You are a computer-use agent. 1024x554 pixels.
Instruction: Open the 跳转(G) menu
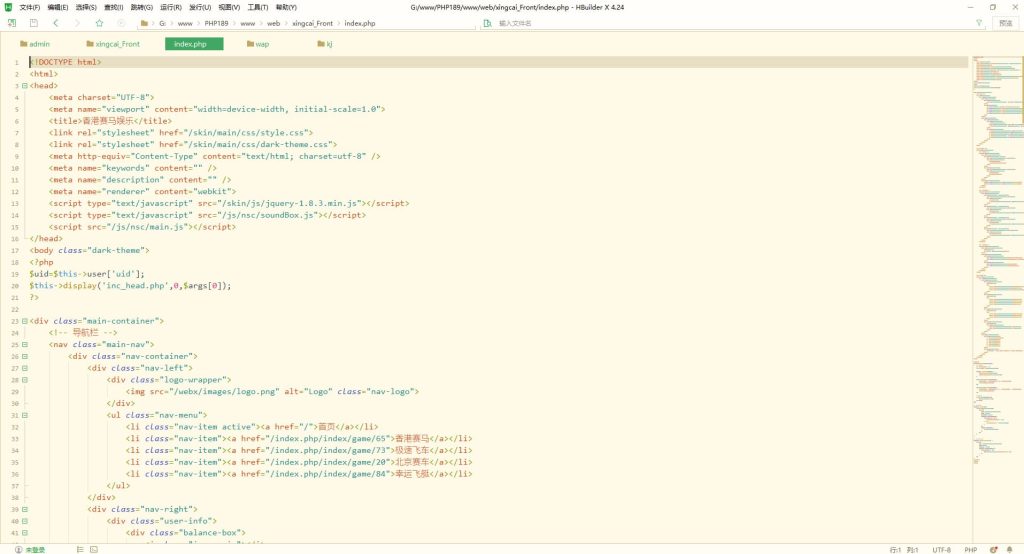coord(142,7)
